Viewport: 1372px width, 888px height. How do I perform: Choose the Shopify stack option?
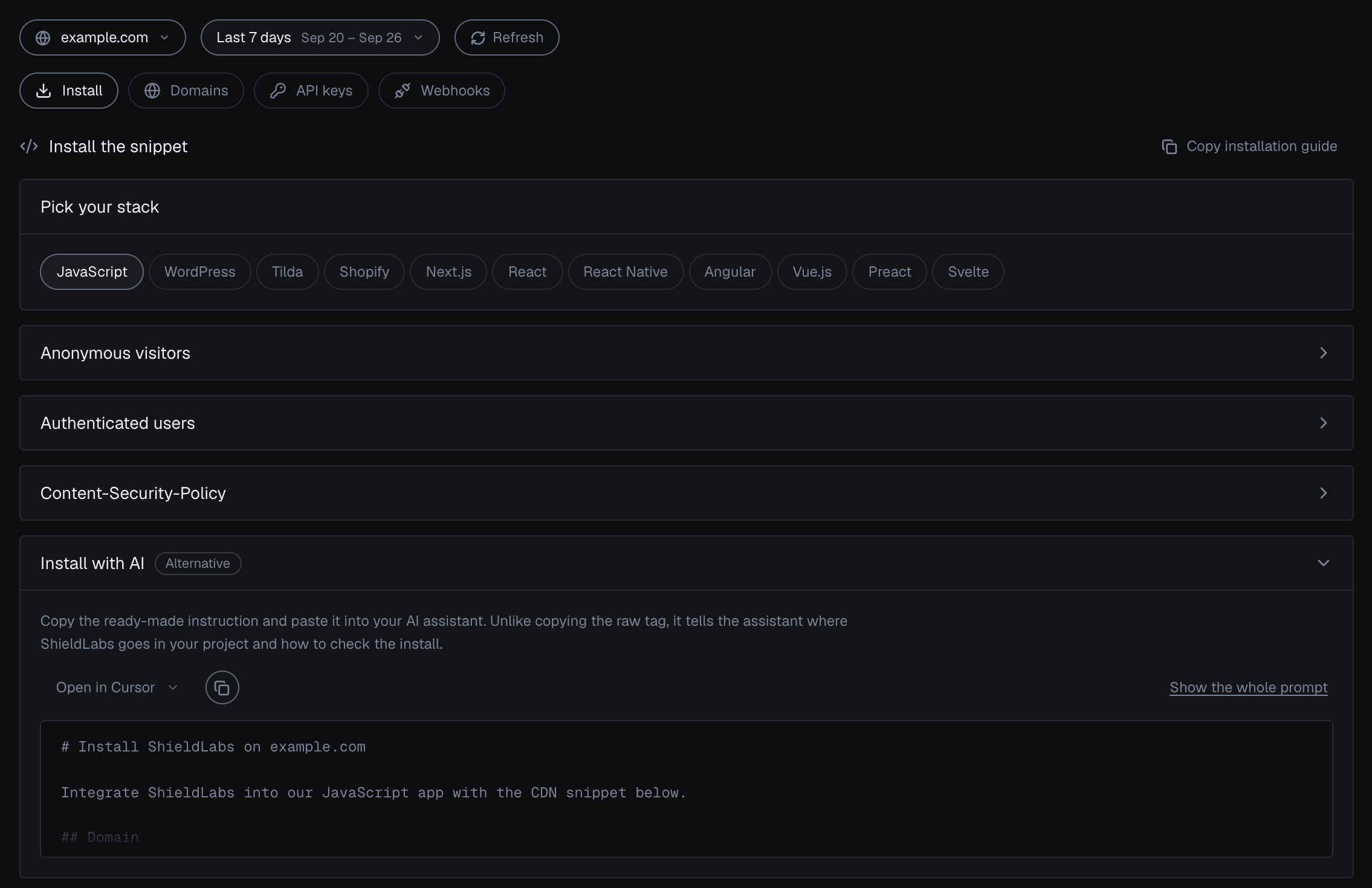point(364,272)
